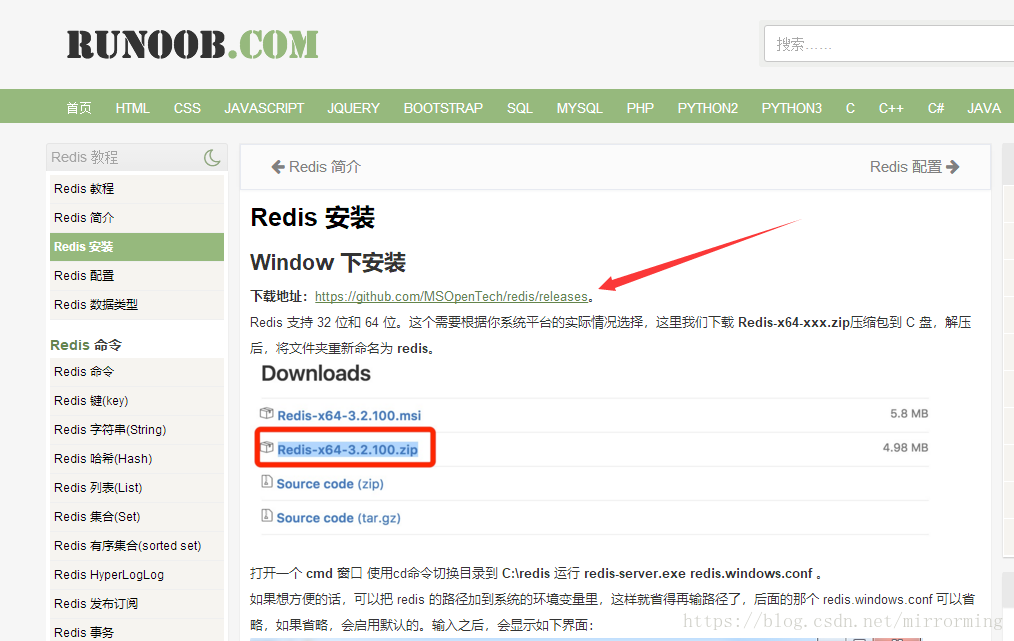Open sidebar item Redis 命令
This screenshot has height=641, width=1014.
tap(136, 372)
